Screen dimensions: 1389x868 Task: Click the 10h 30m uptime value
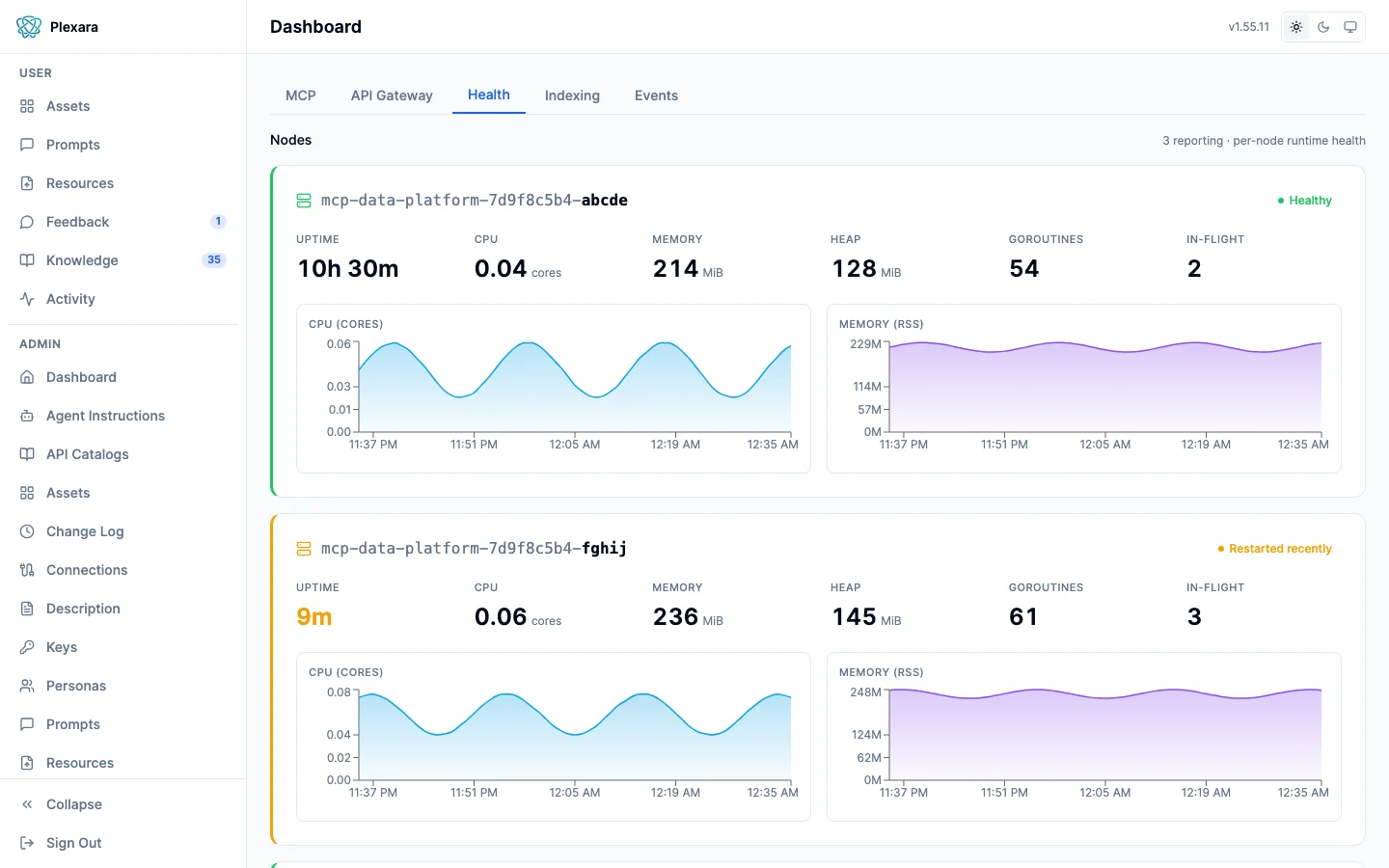click(348, 269)
